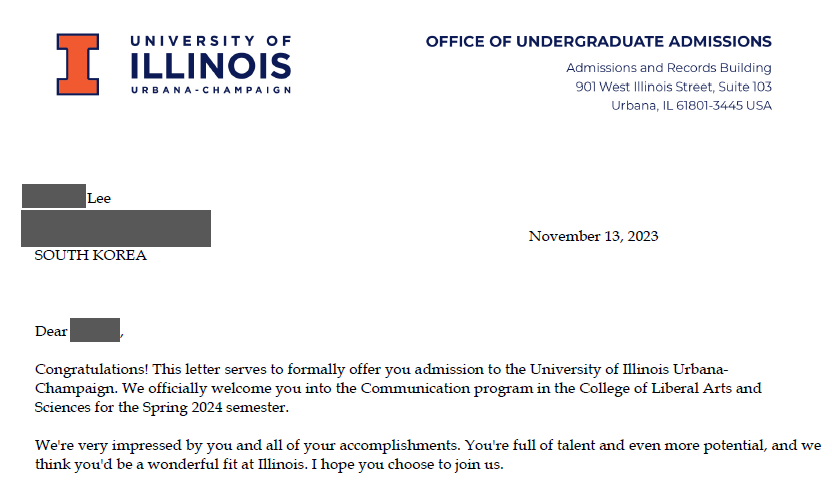This screenshot has width=832, height=482.
Task: Click the November 13, 2023 date
Action: 593,237
